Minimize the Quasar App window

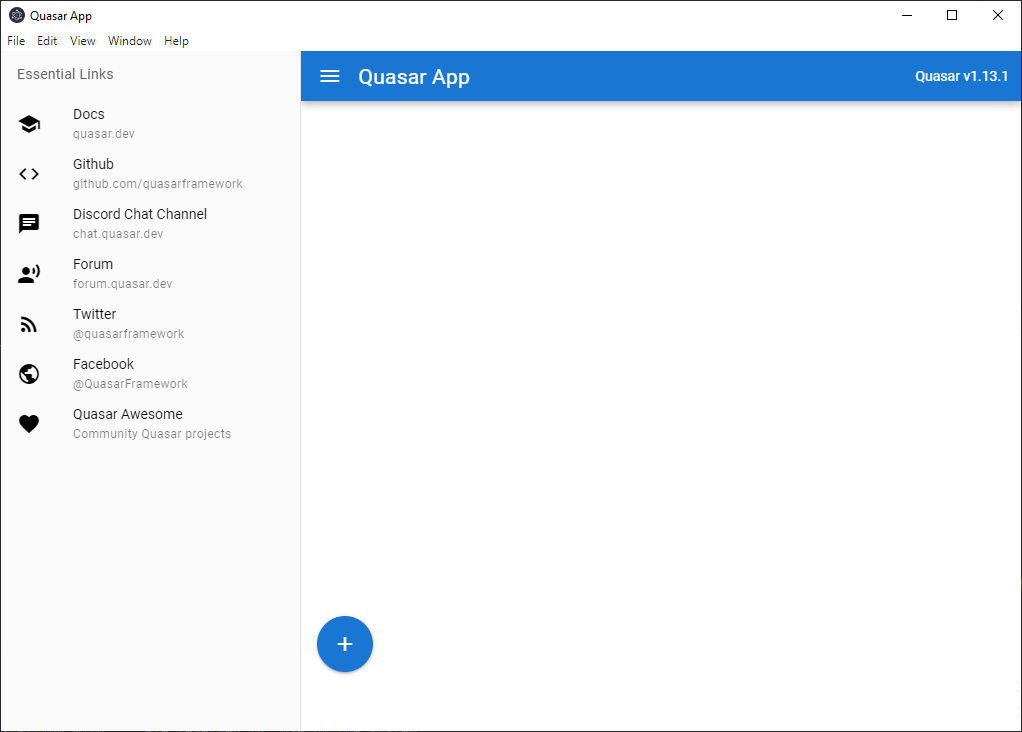pyautogui.click(x=907, y=15)
